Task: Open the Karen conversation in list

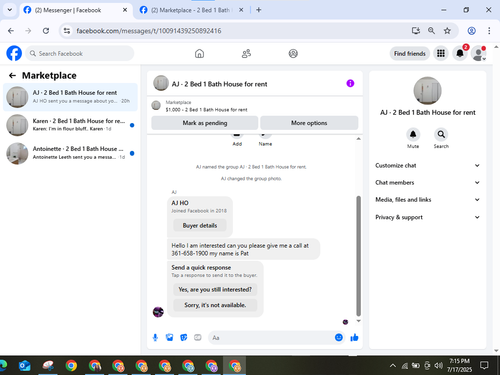Action: tap(70, 125)
